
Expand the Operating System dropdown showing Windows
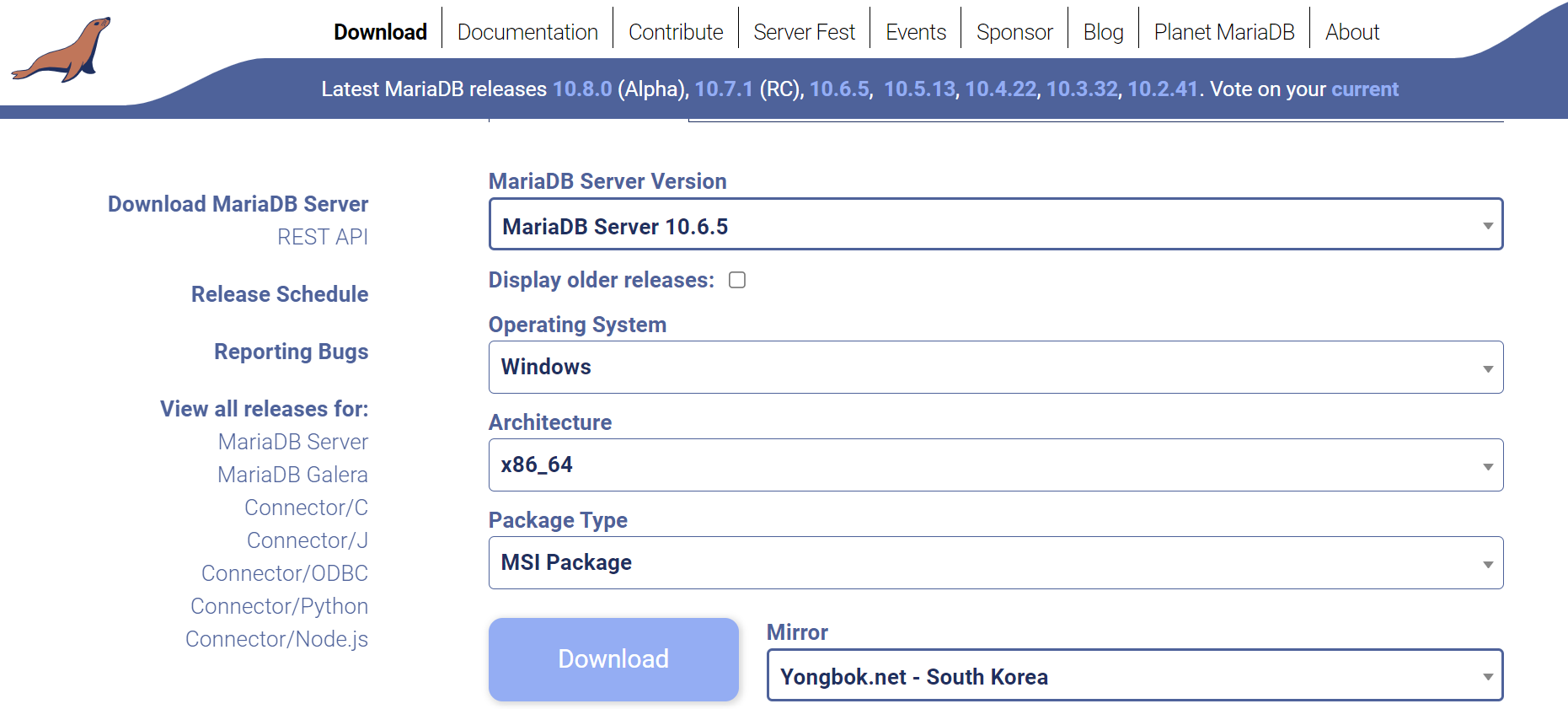[x=996, y=367]
